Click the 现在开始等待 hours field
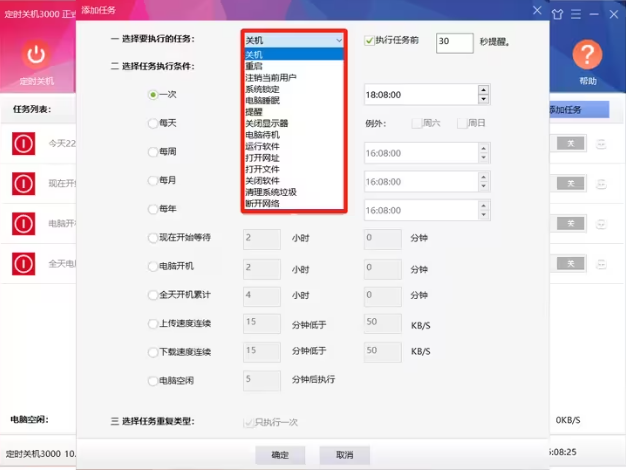The width and height of the screenshot is (626, 470). click(x=262, y=239)
